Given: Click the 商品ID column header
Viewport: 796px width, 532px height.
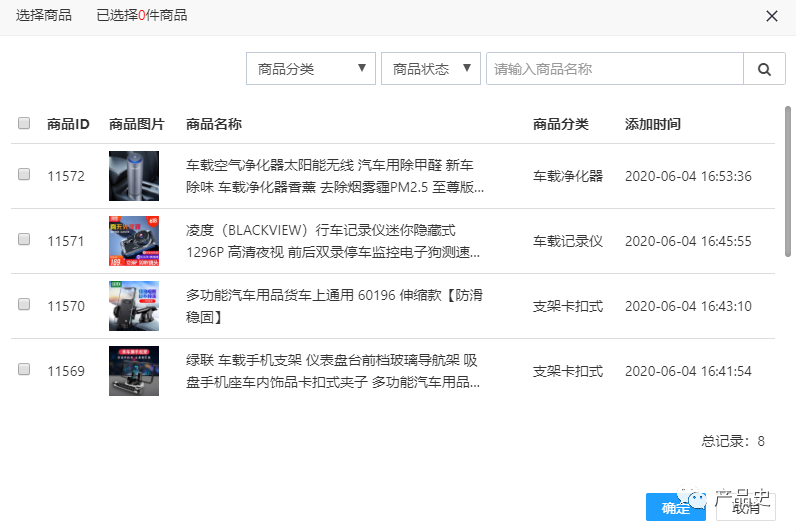Looking at the screenshot, I should coord(68,124).
